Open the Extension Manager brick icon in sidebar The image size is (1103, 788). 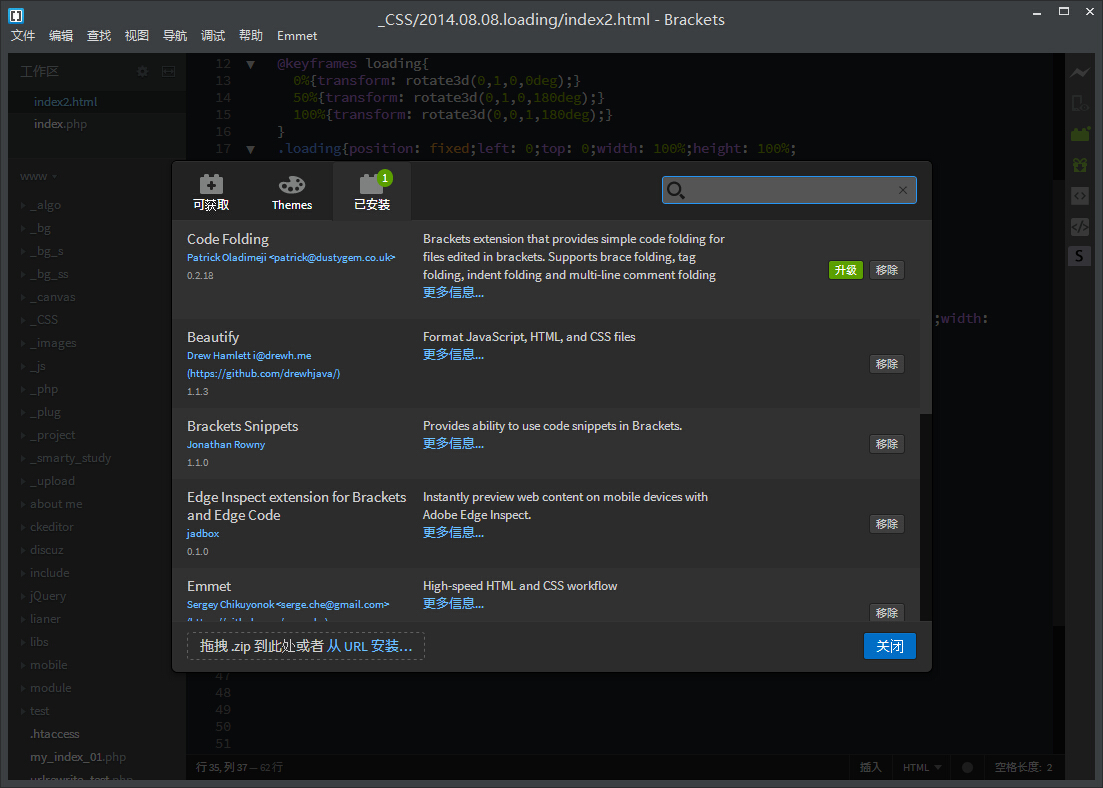(x=1079, y=133)
